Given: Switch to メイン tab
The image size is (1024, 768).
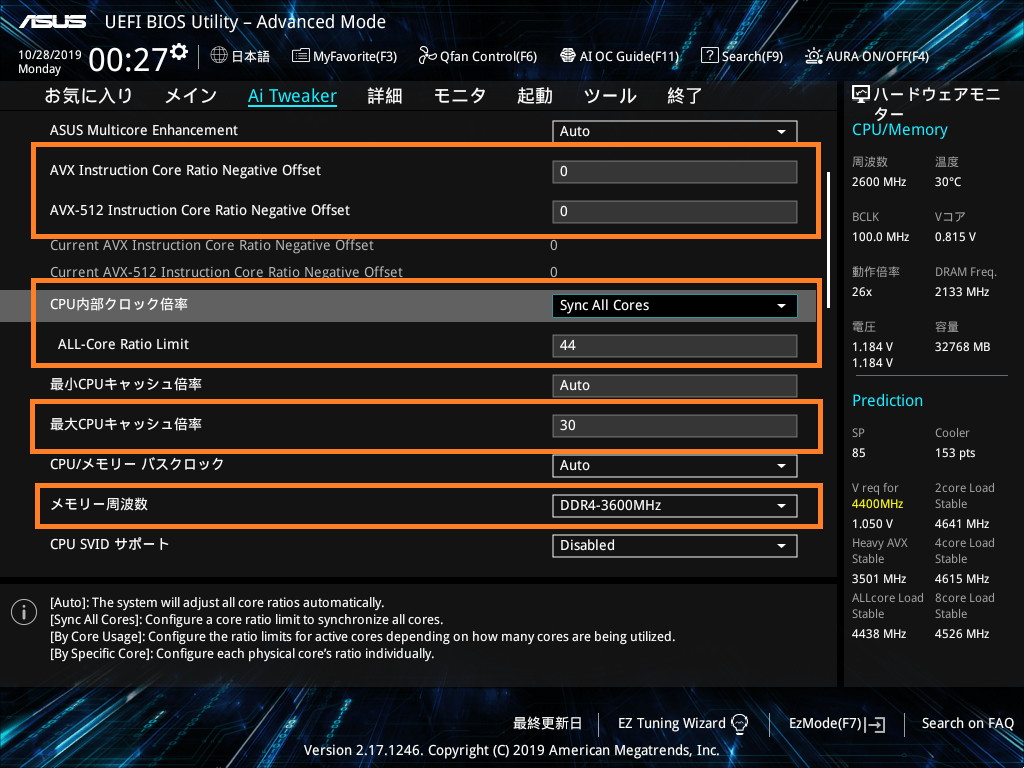Looking at the screenshot, I should tap(191, 96).
